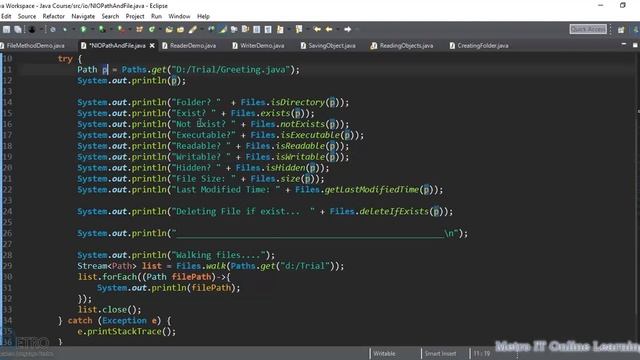This screenshot has height=360, width=640.
Task: Click the "notExists" method on line 16
Action: [x=302, y=124]
